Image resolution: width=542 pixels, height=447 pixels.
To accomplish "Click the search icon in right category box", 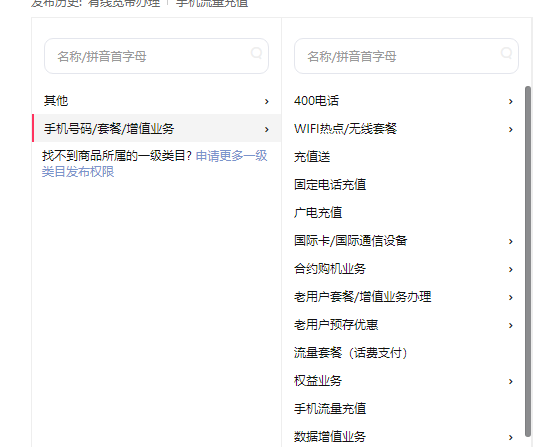I will point(506,53).
